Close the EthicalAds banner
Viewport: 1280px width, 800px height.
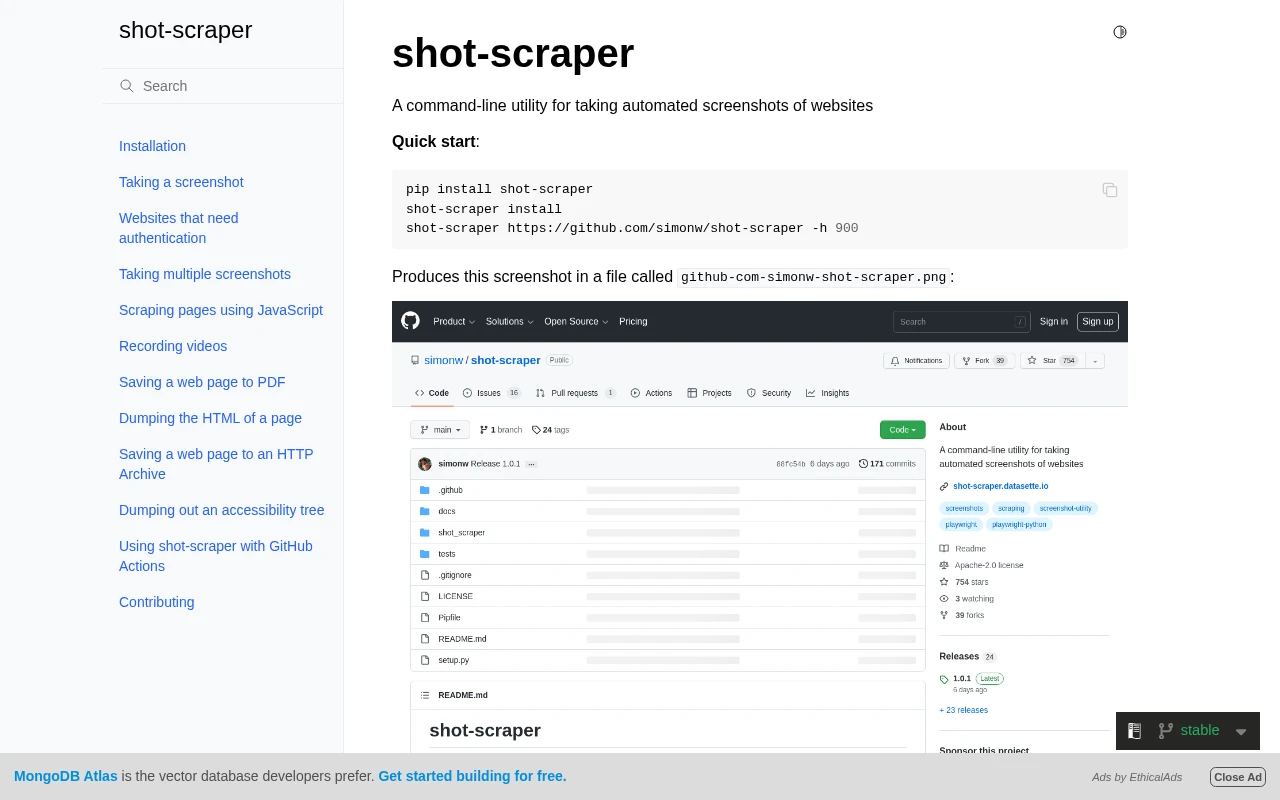pos(1238,777)
